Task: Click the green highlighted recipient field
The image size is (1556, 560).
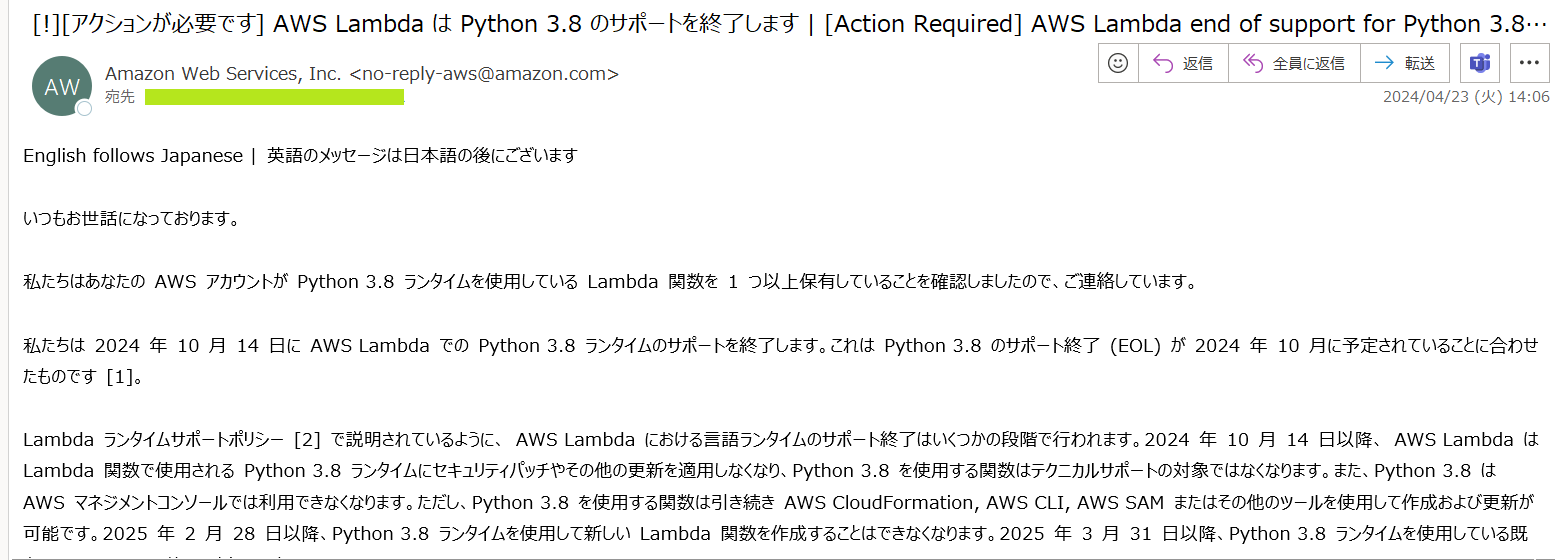Action: [274, 97]
